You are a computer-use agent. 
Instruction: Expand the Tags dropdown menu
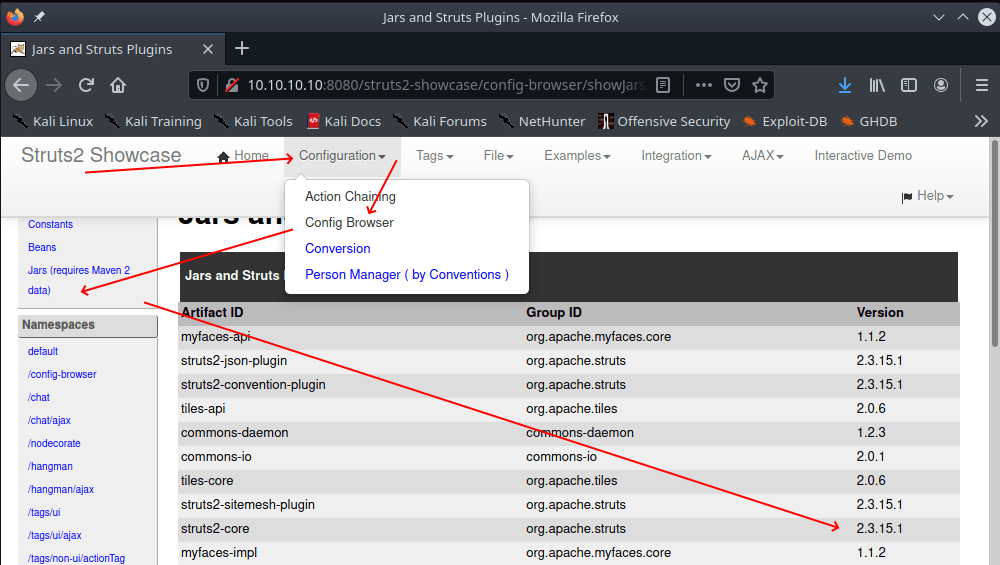[434, 155]
